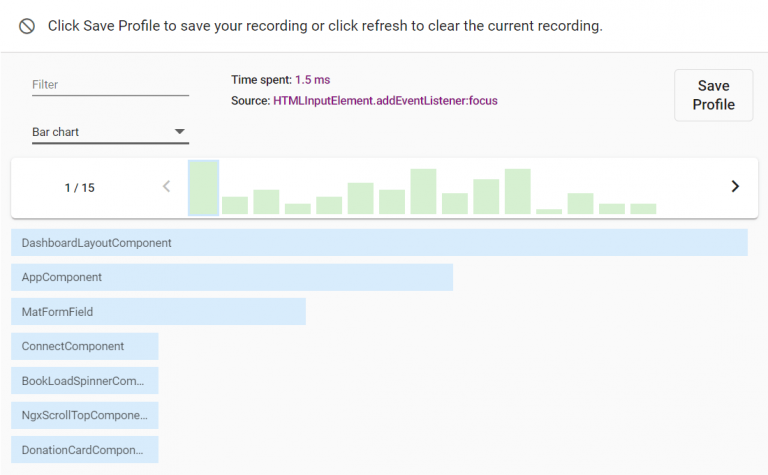Go to the next frame with right chevron

735,186
